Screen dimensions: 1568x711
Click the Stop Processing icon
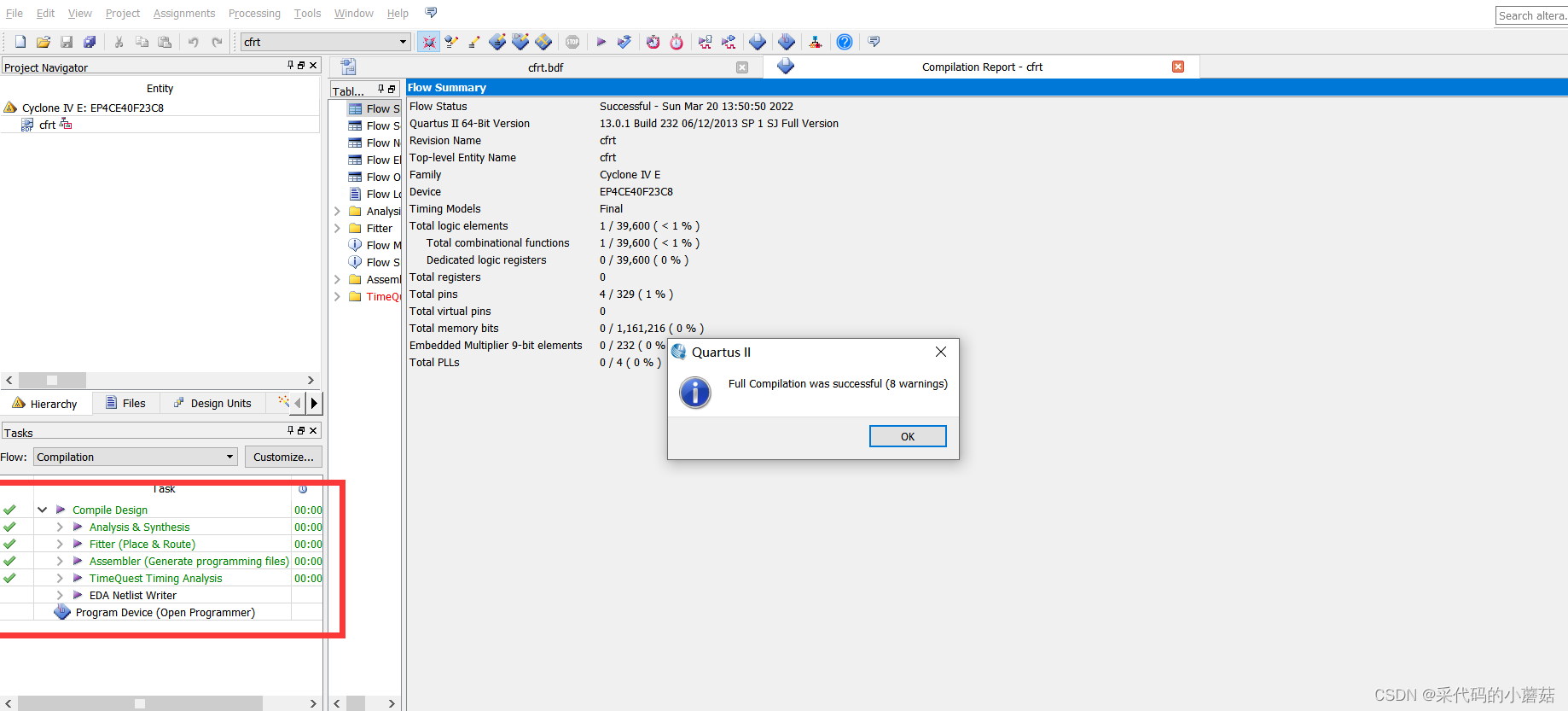click(x=572, y=42)
